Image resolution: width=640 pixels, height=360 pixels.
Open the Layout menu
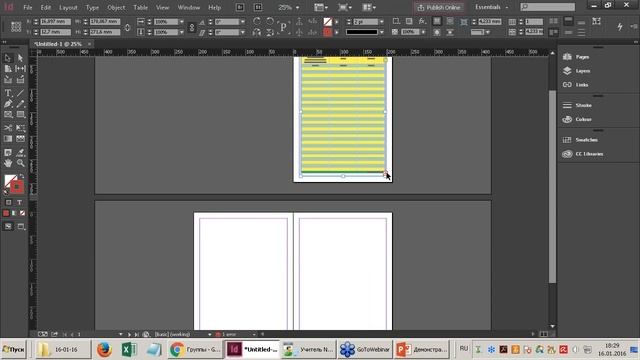click(x=68, y=7)
